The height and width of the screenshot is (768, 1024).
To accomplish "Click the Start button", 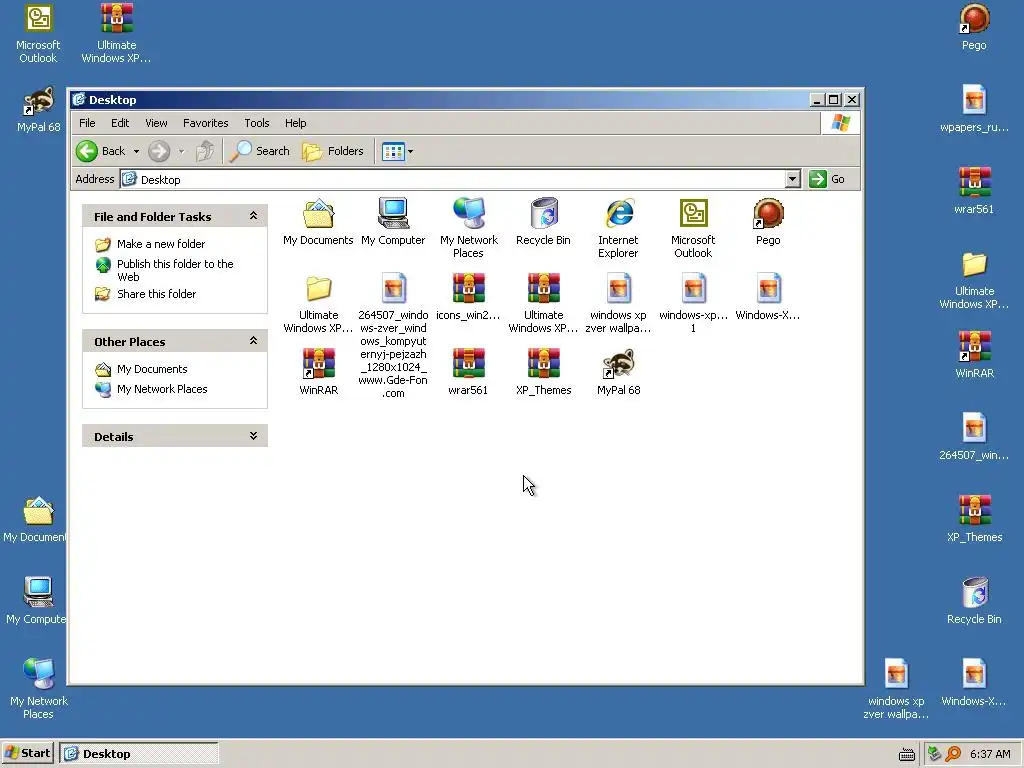I will pos(28,753).
